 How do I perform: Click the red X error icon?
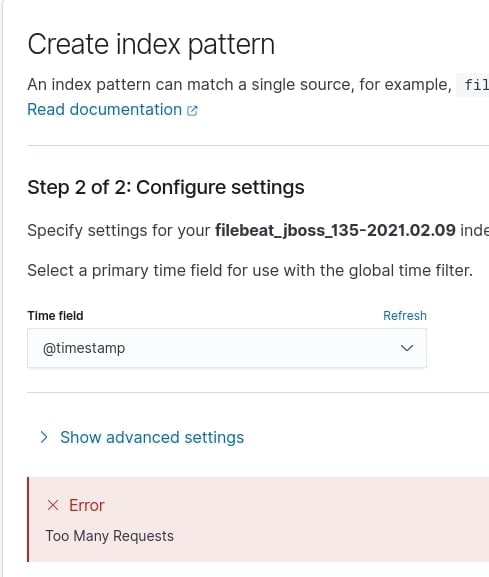(53, 505)
